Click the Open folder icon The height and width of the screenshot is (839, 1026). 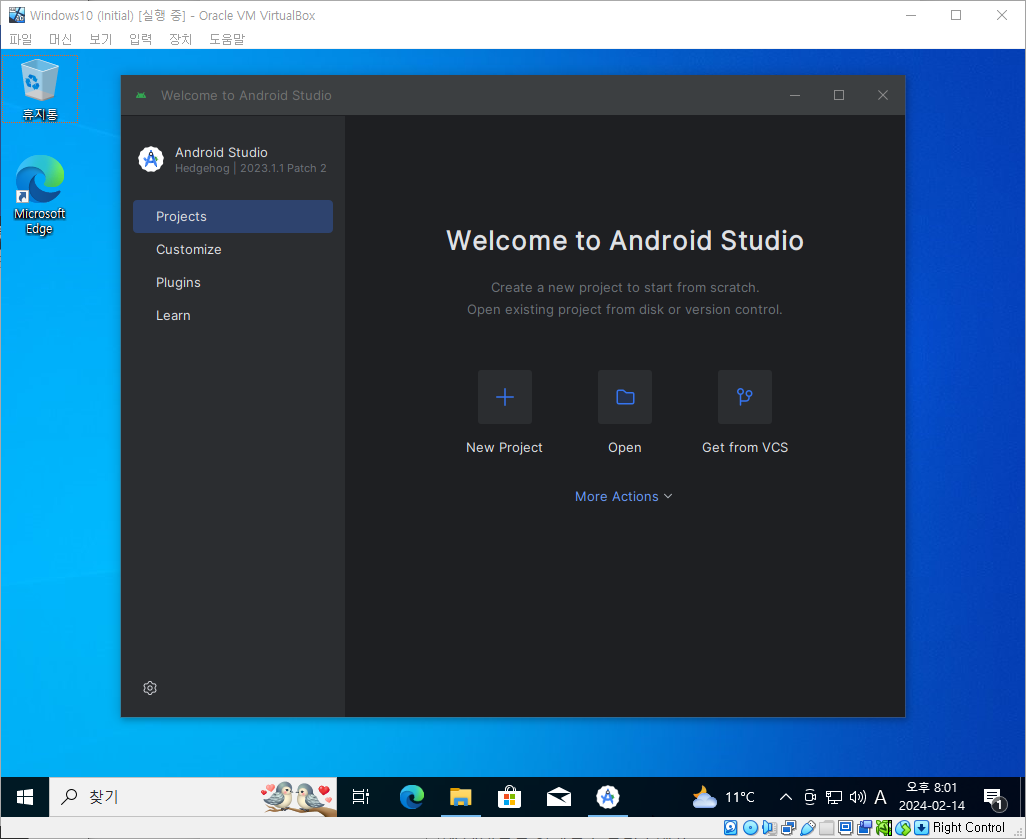(x=625, y=397)
